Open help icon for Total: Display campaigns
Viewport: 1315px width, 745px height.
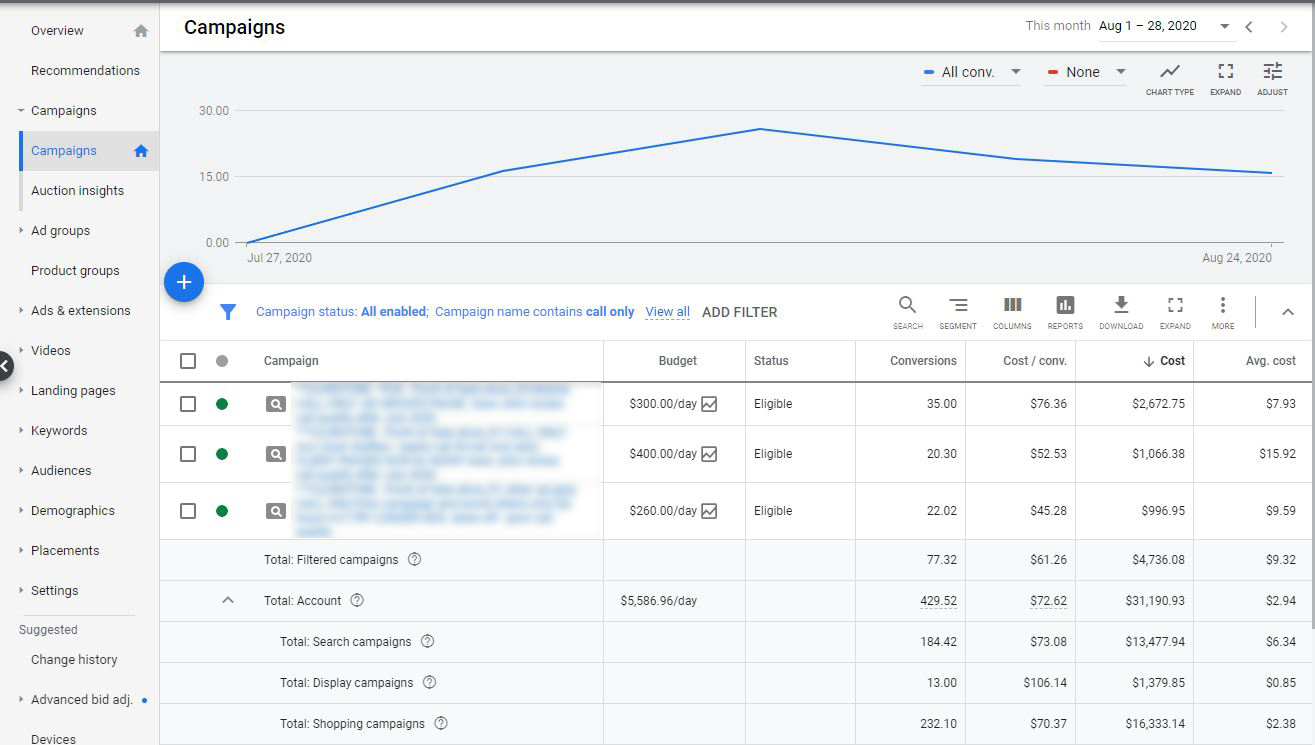pos(429,683)
